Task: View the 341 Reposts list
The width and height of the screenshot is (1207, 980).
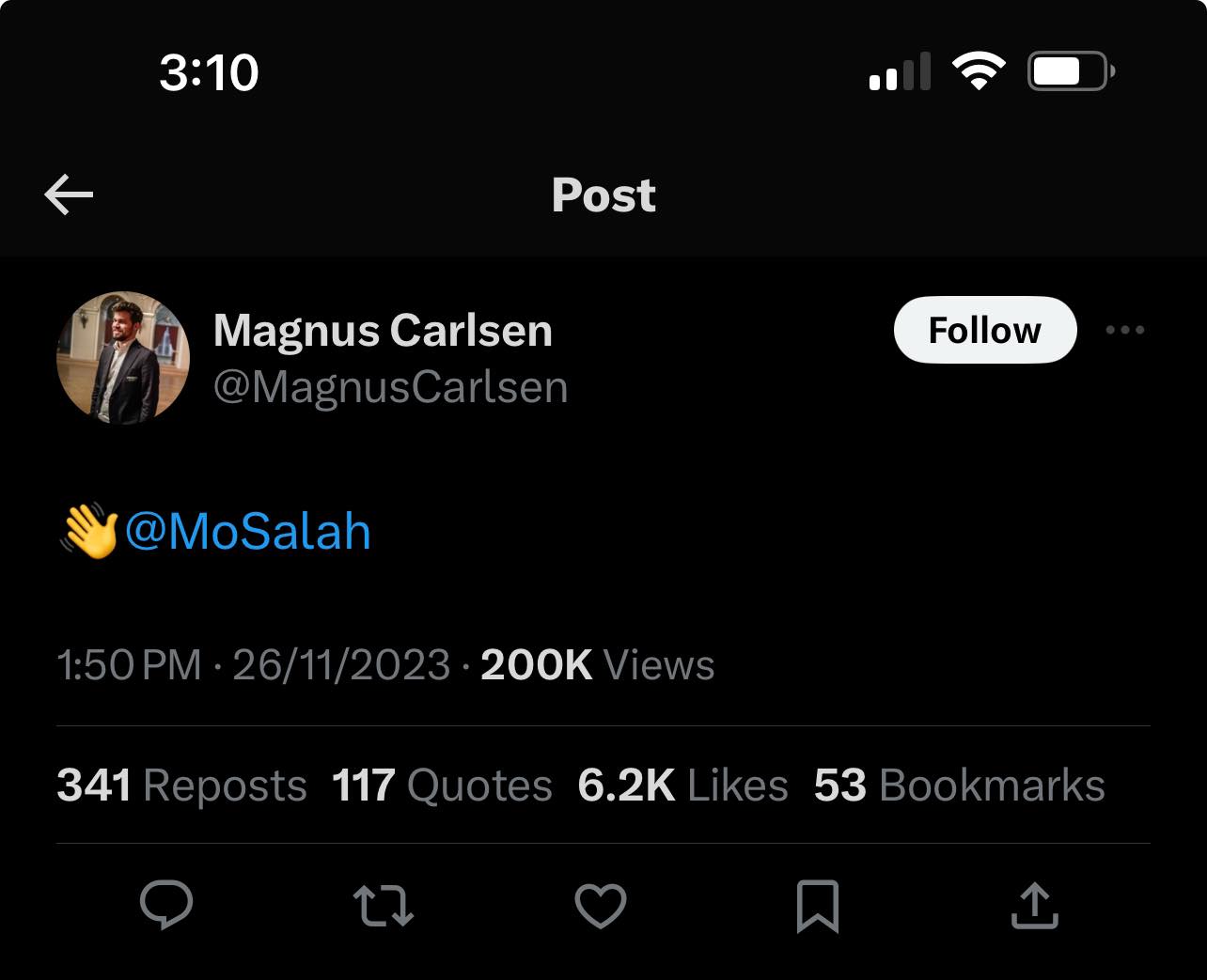Action: coord(181,786)
